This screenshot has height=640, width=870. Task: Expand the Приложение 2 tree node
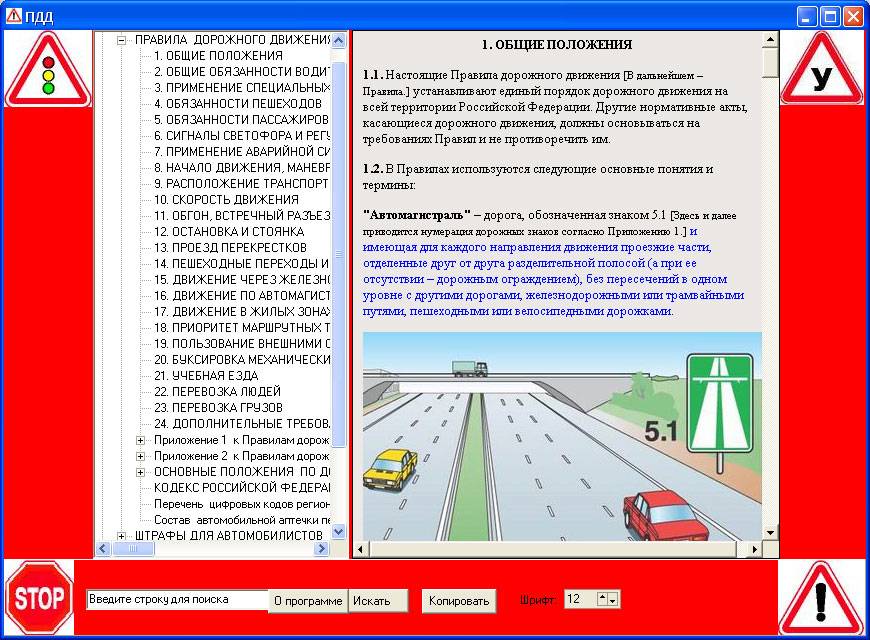140,456
